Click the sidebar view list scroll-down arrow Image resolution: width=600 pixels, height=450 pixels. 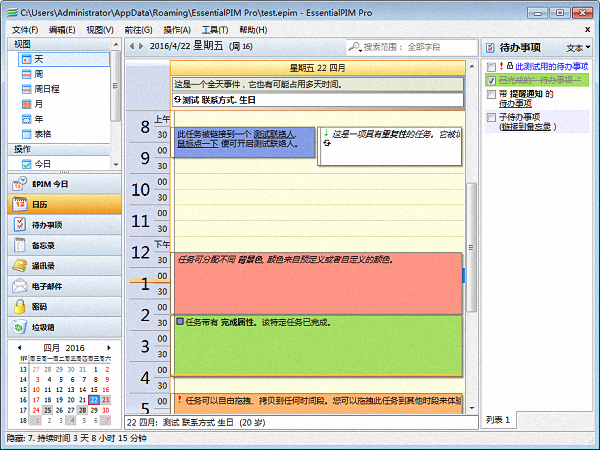116,165
